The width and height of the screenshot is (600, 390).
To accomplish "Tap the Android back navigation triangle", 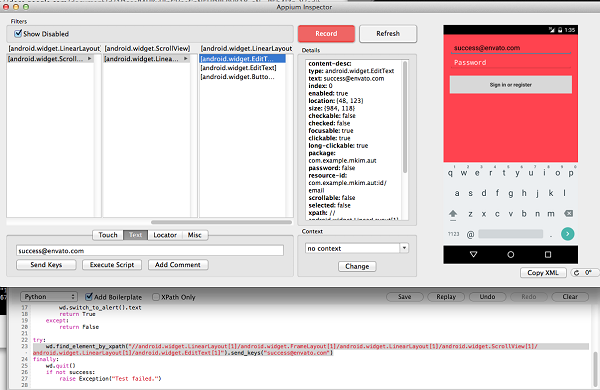I will pos(473,255).
